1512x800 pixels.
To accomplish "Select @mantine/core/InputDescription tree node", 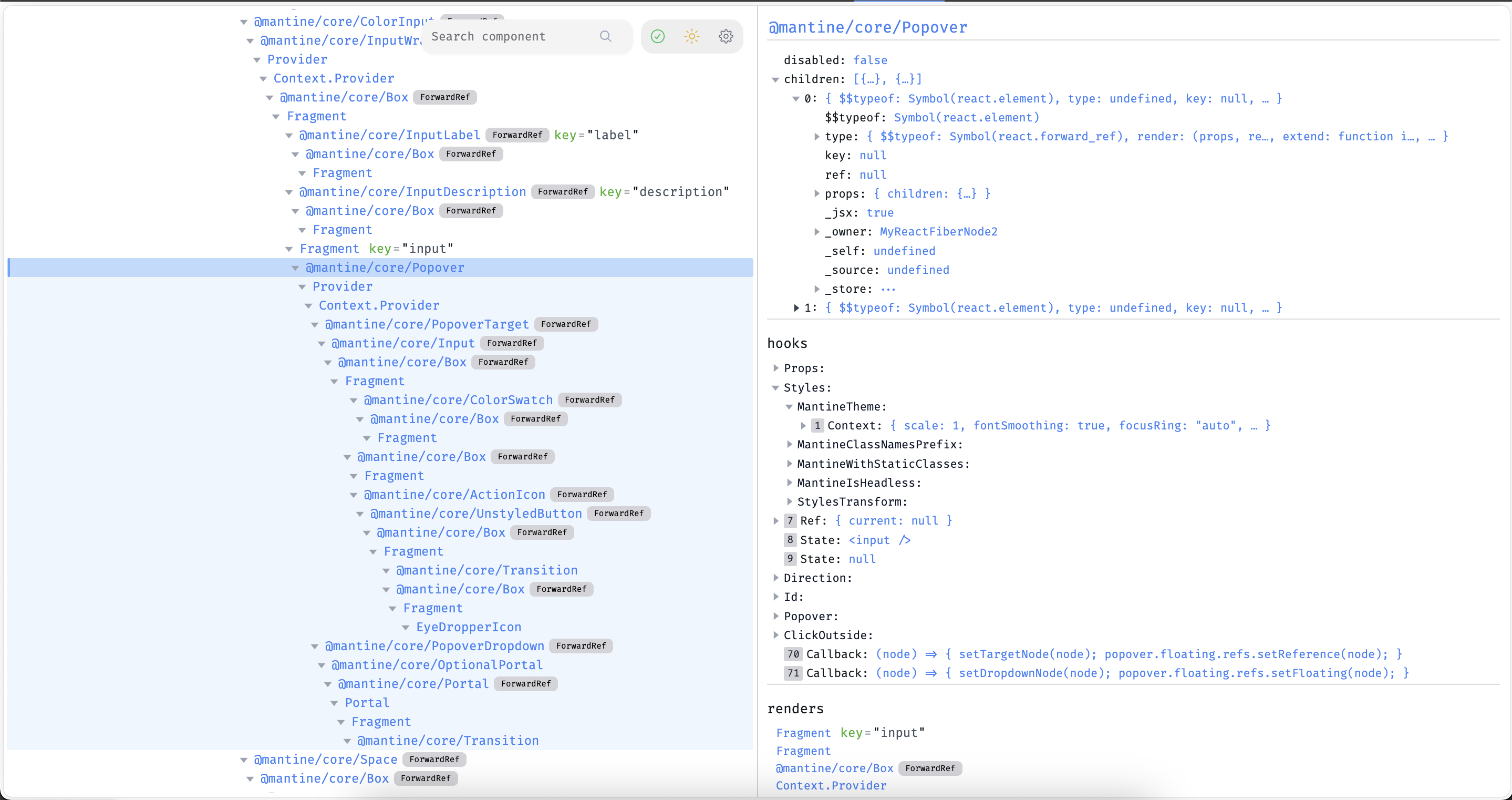I will coord(412,192).
